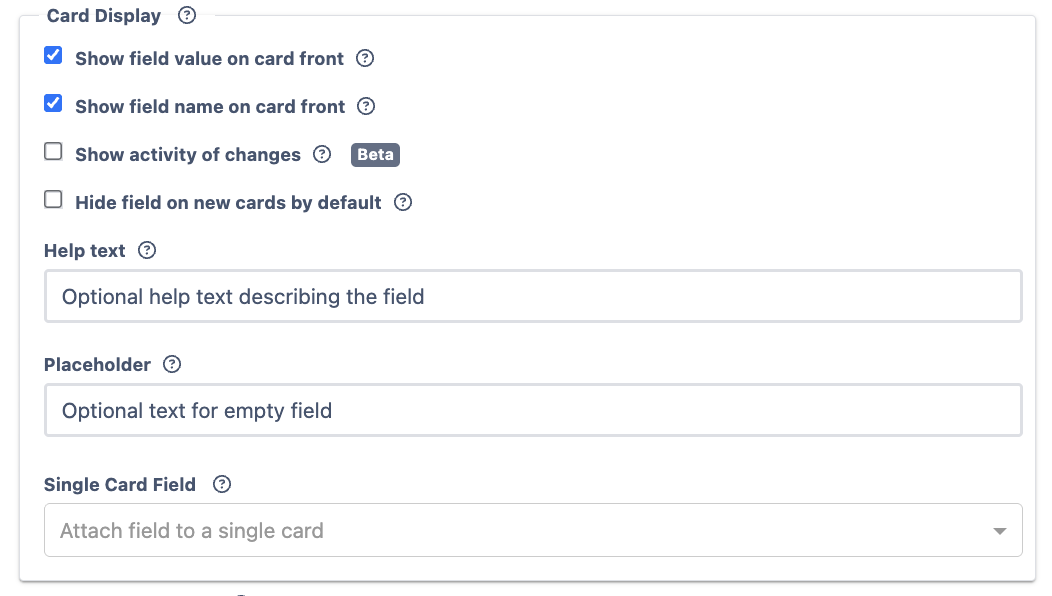The height and width of the screenshot is (596, 1052).
Task: Click help icon for Hide field on new cards
Action: [x=403, y=202]
